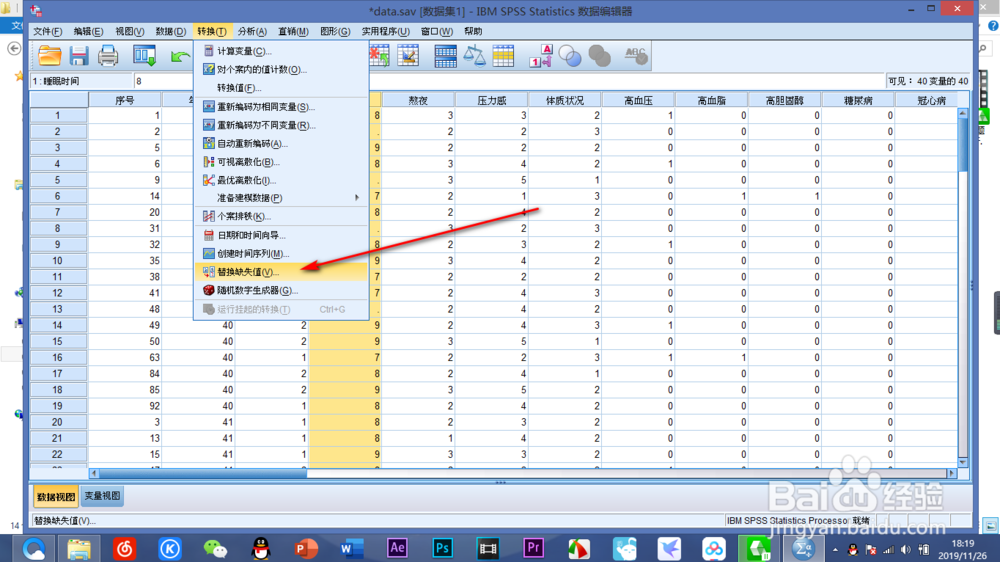
Task: Click the ABC Spell Check icon
Action: click(x=636, y=56)
